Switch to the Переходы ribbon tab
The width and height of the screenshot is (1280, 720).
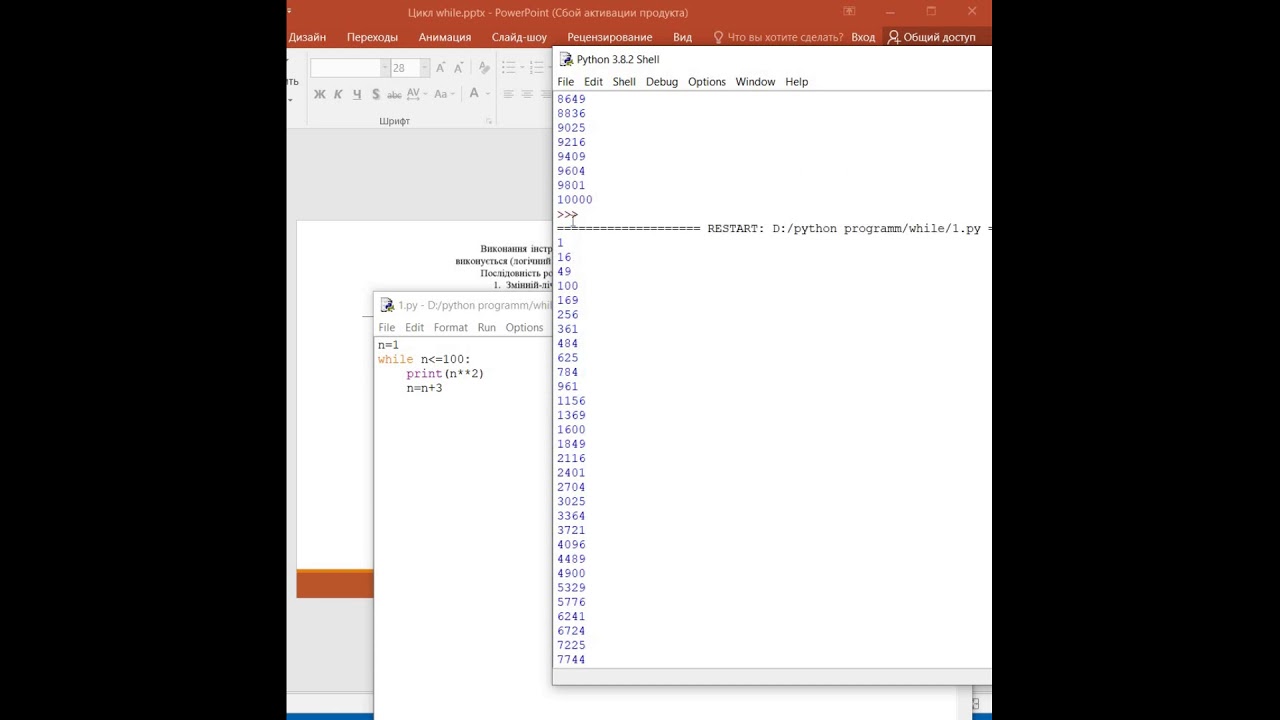[x=372, y=37]
